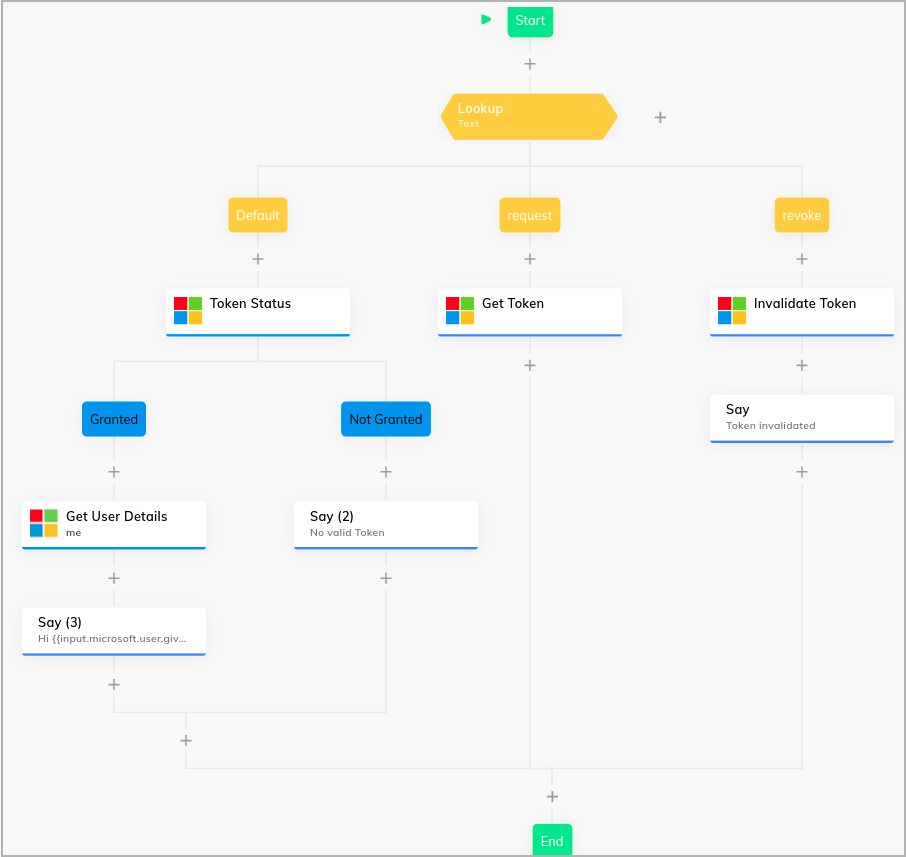906x857 pixels.
Task: Click the Microsoft logo on Token Status
Action: [188, 310]
